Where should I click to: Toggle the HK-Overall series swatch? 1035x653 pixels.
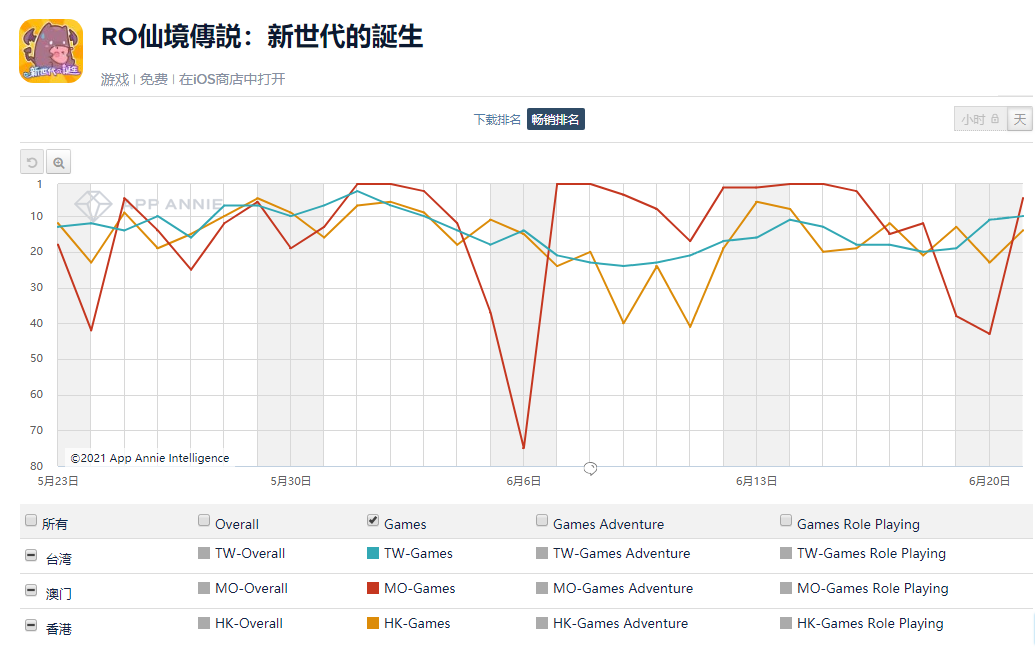click(204, 623)
